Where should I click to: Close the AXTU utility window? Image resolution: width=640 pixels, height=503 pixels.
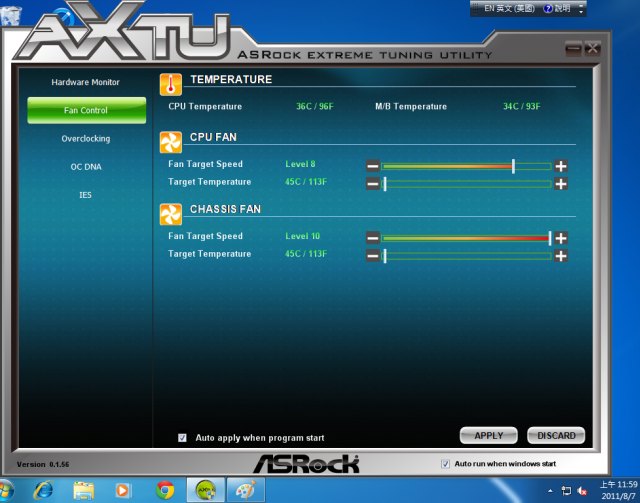(592, 49)
